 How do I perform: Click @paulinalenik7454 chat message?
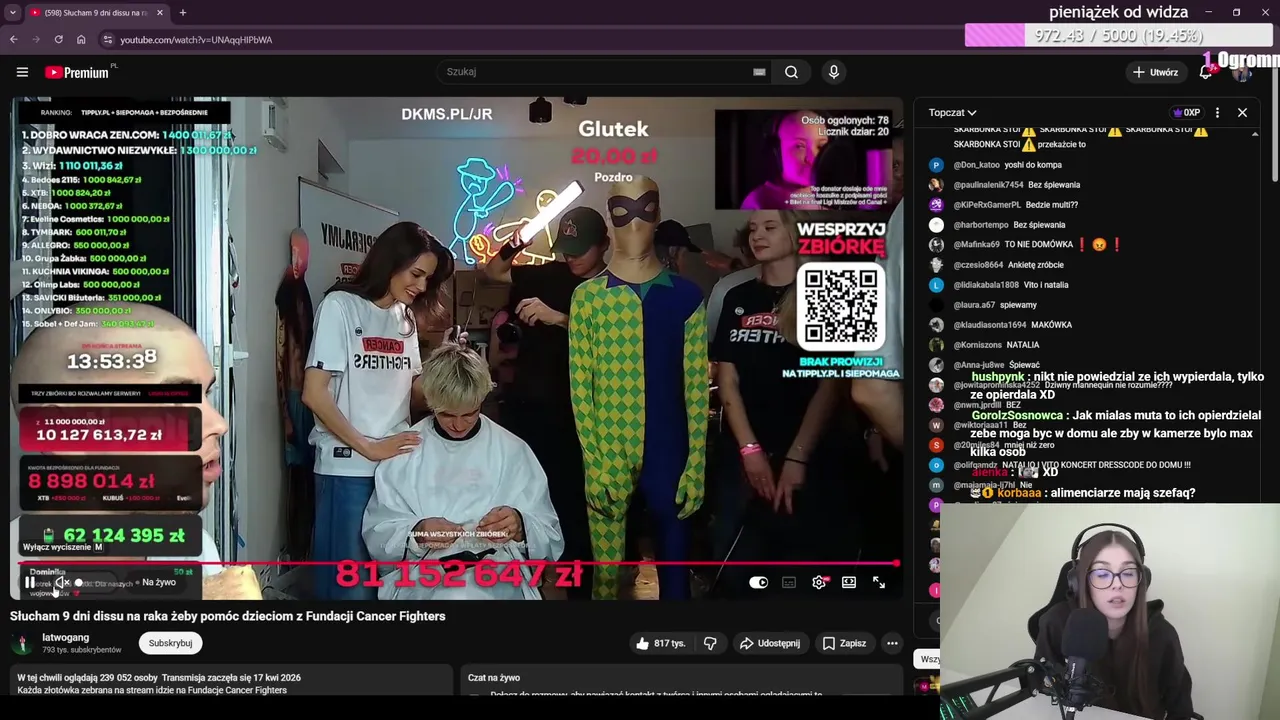(x=1016, y=185)
